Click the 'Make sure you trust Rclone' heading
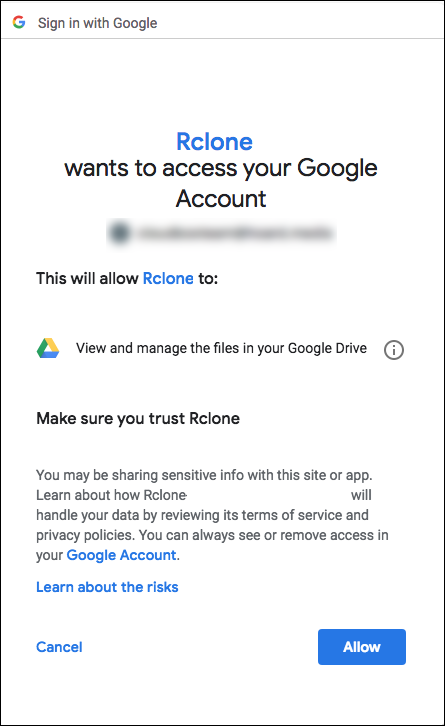This screenshot has width=445, height=726. pyautogui.click(x=138, y=419)
